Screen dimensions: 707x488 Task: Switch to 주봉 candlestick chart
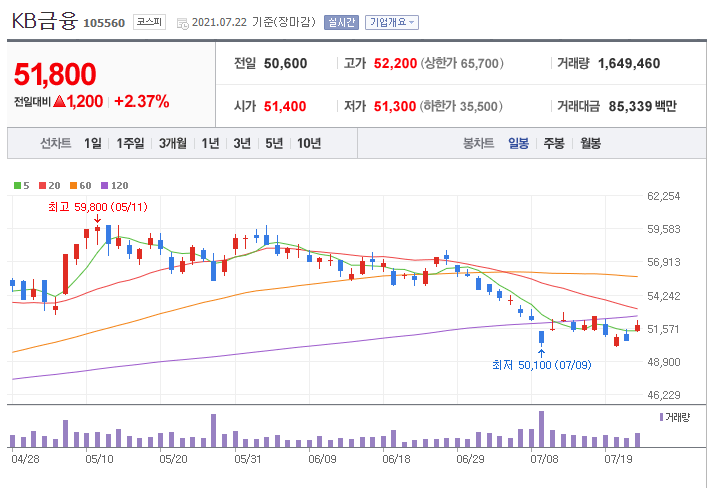click(x=554, y=143)
